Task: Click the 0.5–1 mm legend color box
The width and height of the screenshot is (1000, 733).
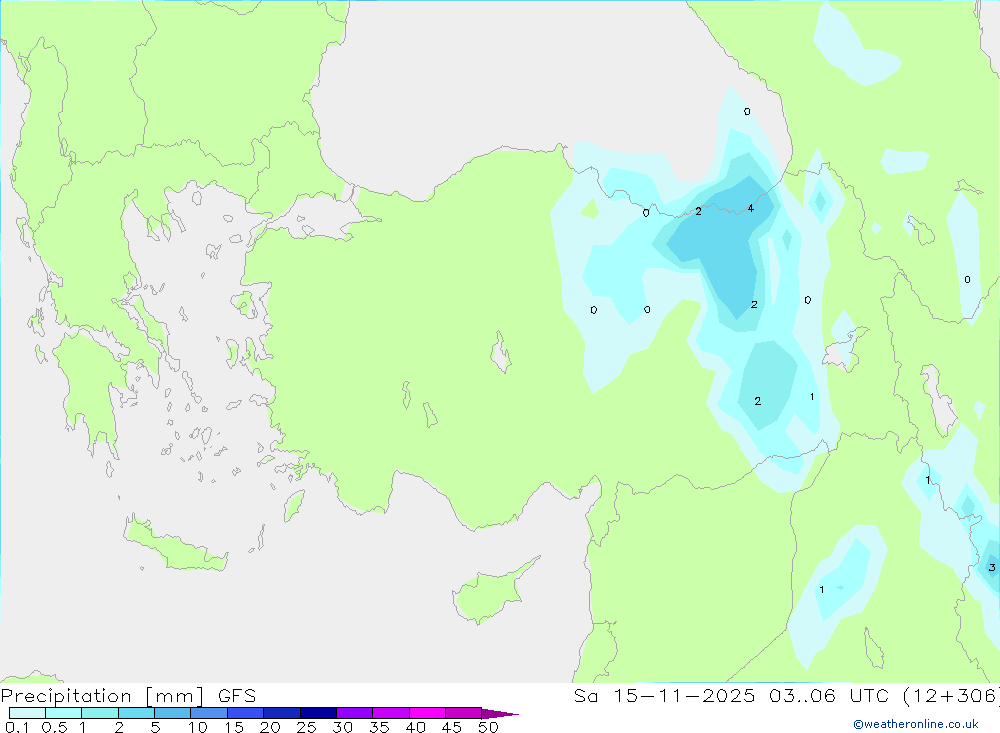Action: [64, 713]
